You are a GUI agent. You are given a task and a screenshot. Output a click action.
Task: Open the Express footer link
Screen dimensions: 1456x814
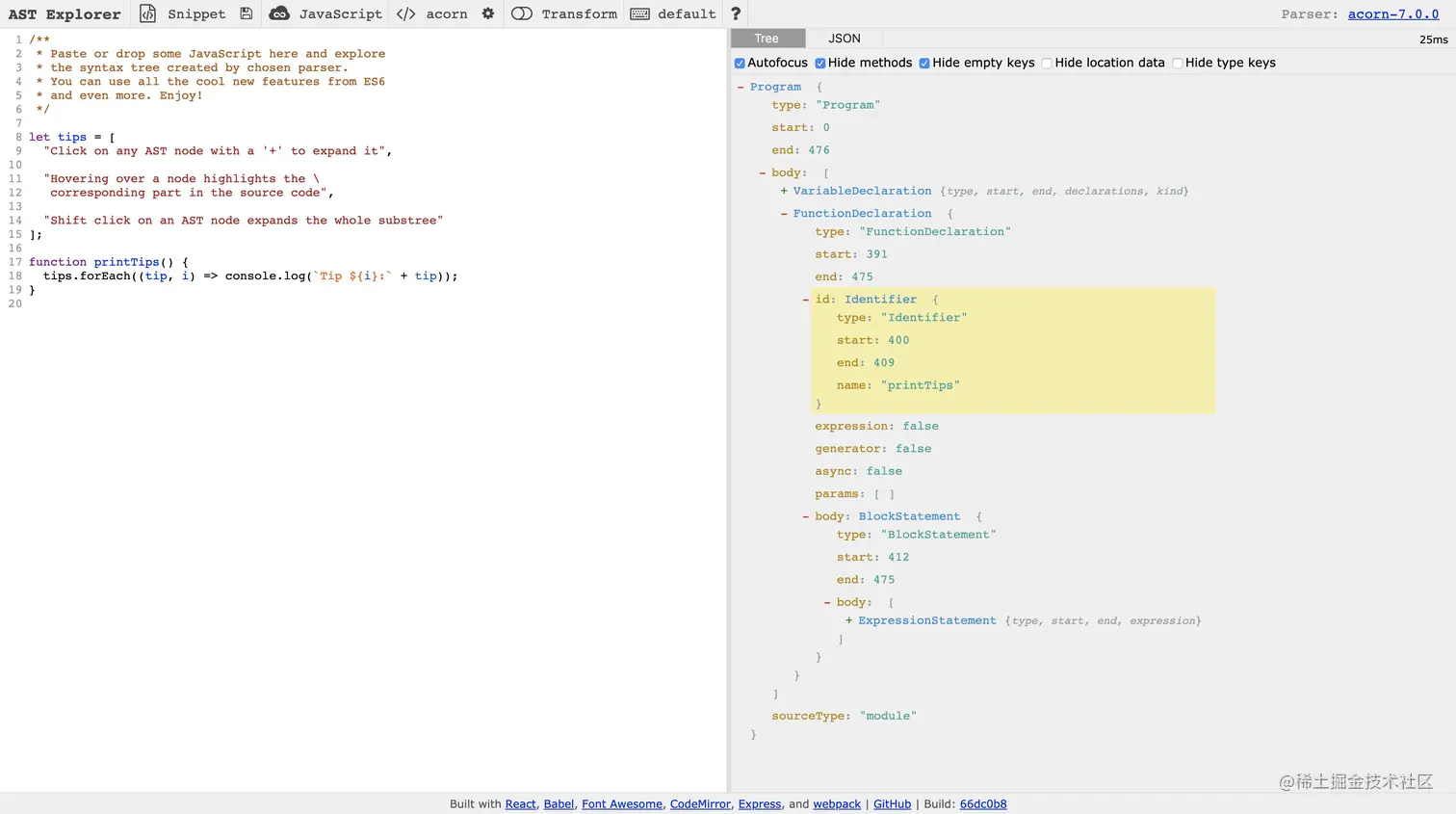tap(760, 804)
